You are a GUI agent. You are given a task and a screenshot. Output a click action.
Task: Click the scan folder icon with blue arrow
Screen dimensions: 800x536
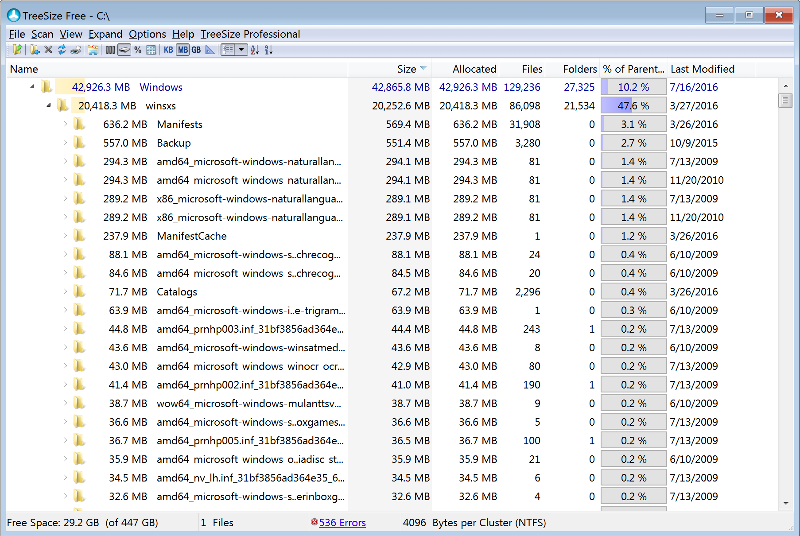pos(35,49)
